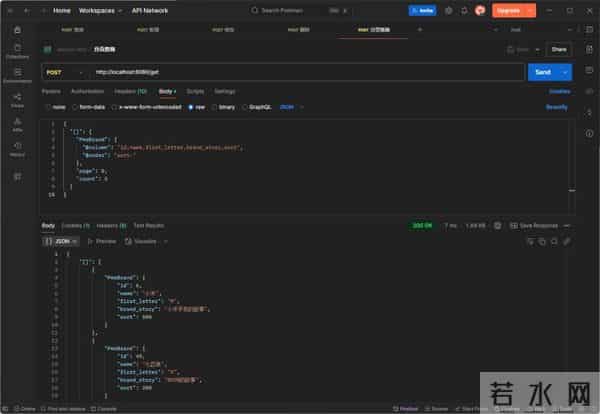
Task: Click the add new tab plus icon
Action: coord(419,30)
